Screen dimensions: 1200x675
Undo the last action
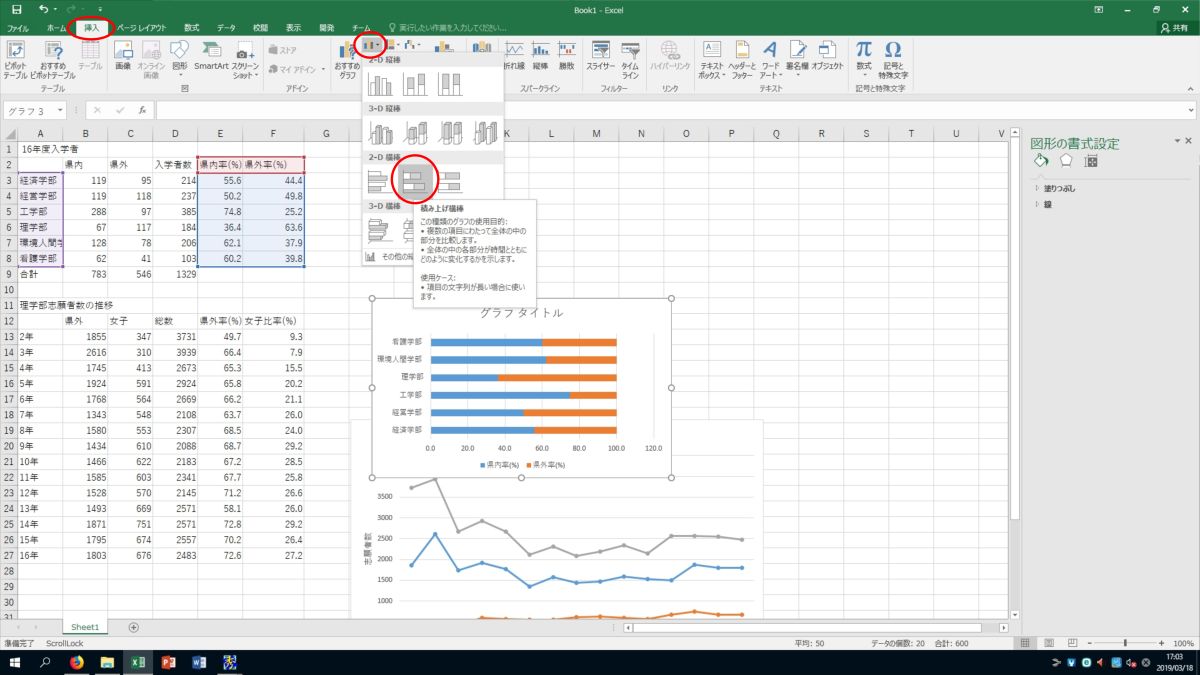click(x=43, y=9)
